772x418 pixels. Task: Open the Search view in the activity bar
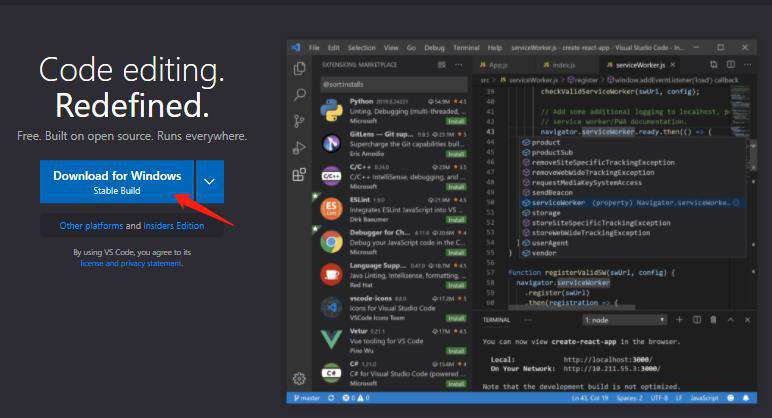(x=299, y=95)
